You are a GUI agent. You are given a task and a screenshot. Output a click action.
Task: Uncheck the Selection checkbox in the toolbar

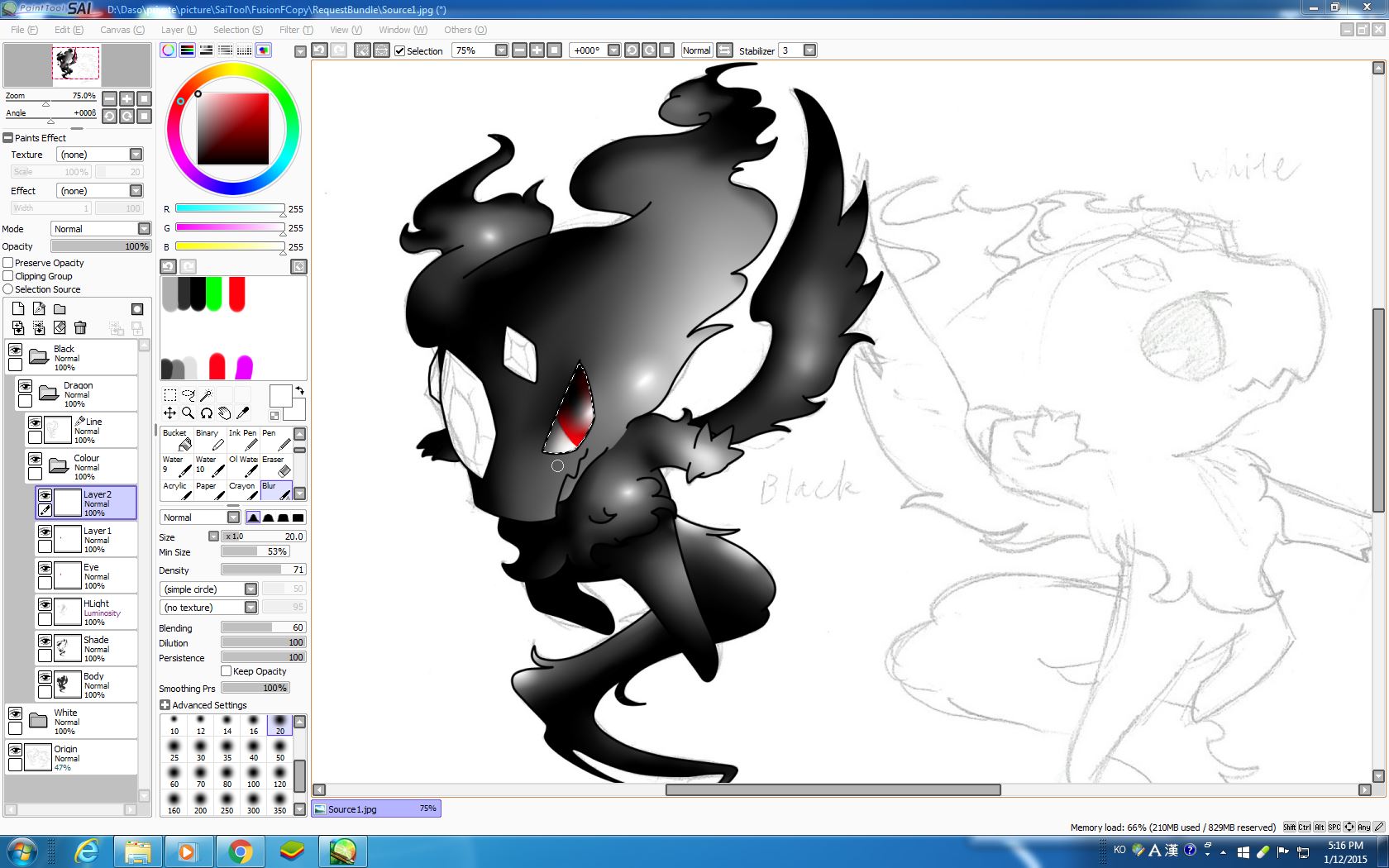[x=400, y=50]
